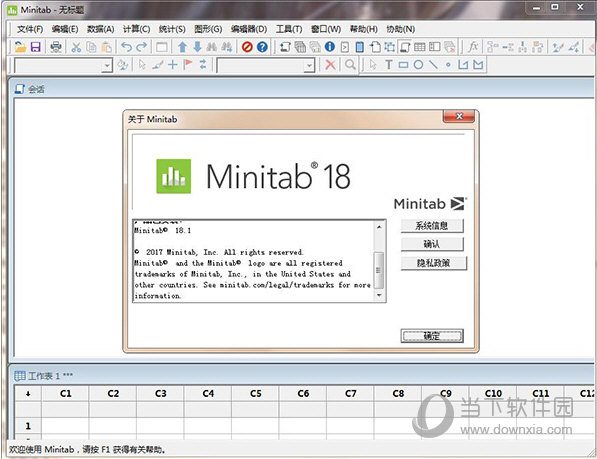597x459 pixels.
Task: Open the 帮助(H) menu
Action: (364, 29)
